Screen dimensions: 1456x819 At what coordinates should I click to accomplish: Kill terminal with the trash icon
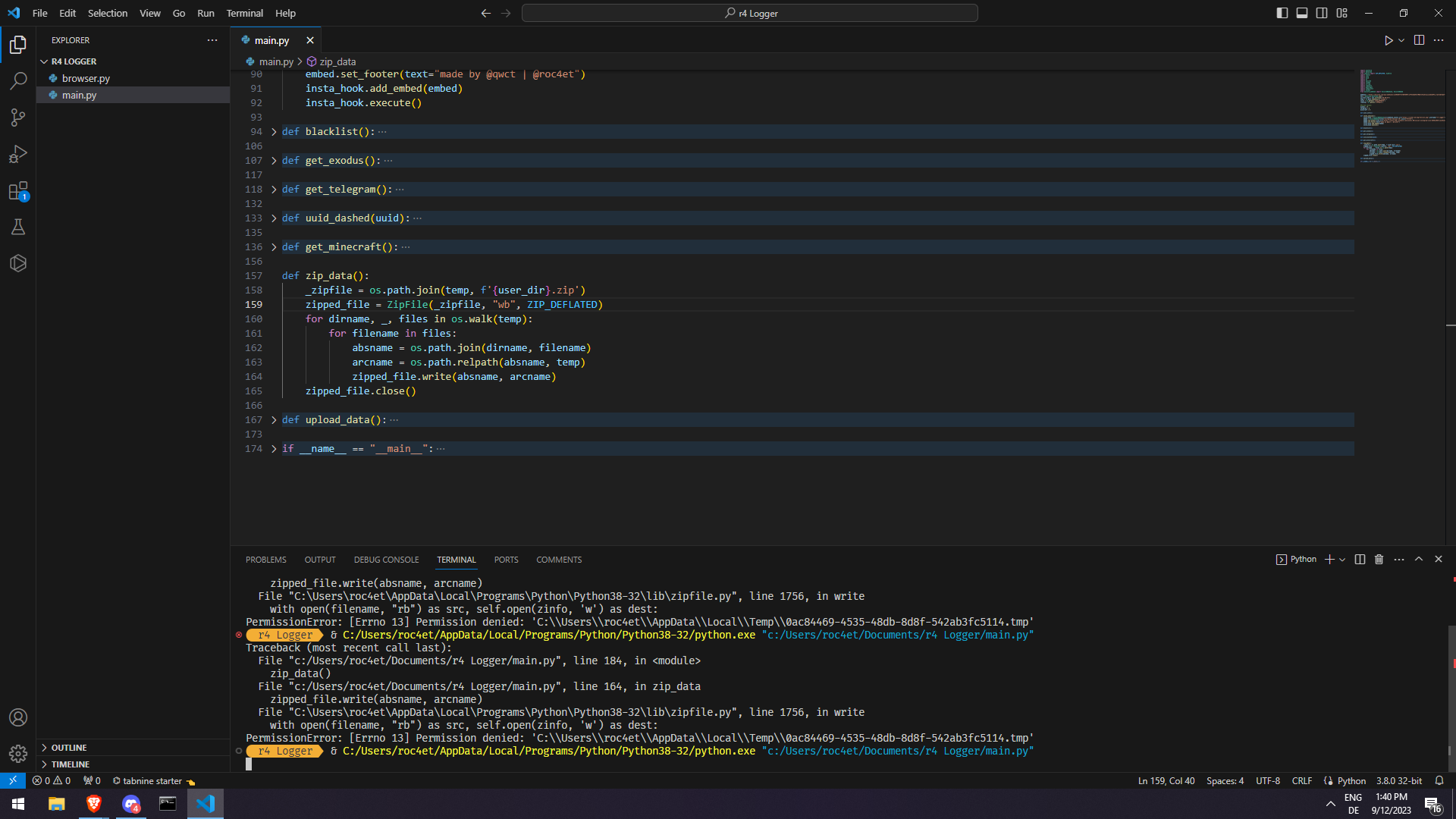[1379, 560]
